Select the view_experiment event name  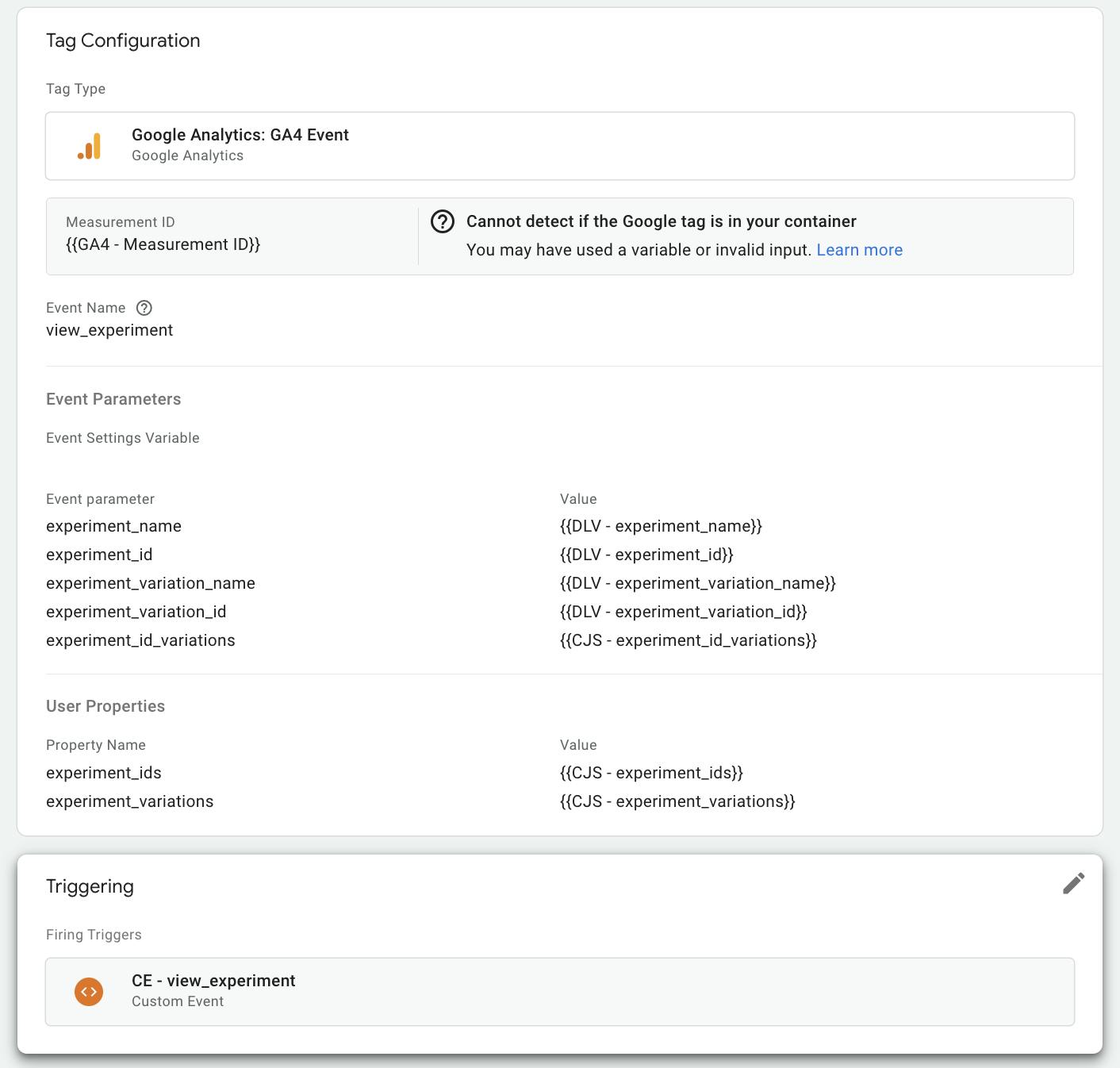[x=109, y=330]
